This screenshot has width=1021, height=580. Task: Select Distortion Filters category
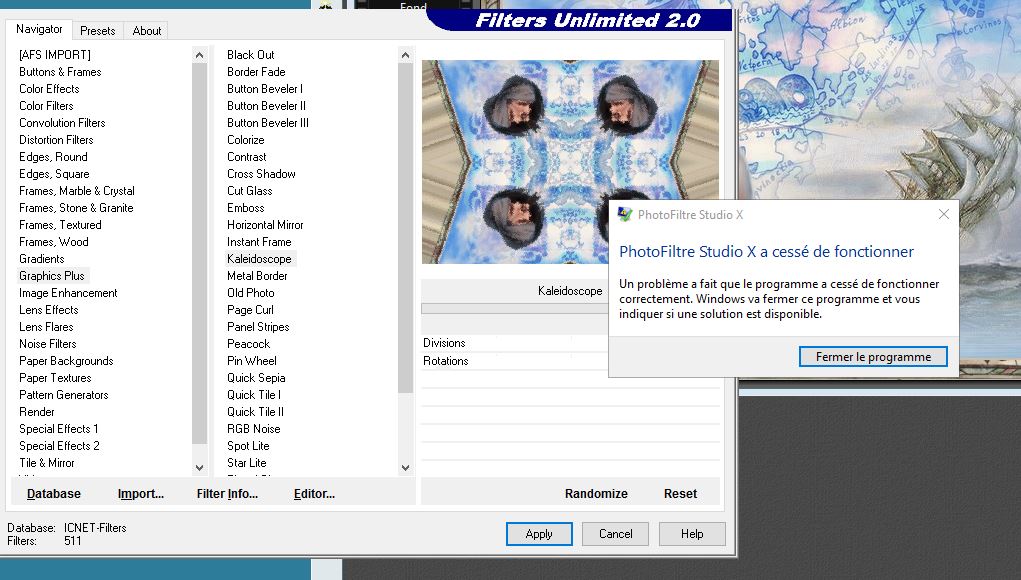(56, 139)
